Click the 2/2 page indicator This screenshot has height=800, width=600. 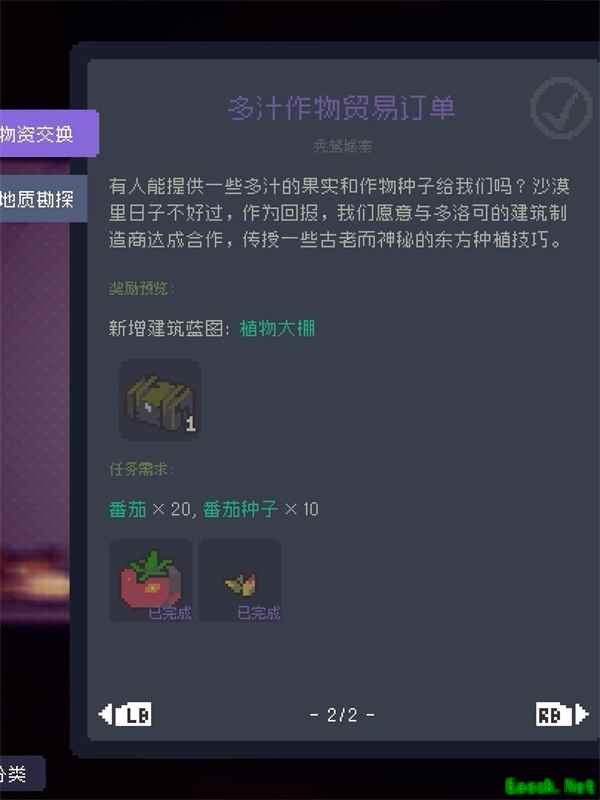(x=342, y=715)
